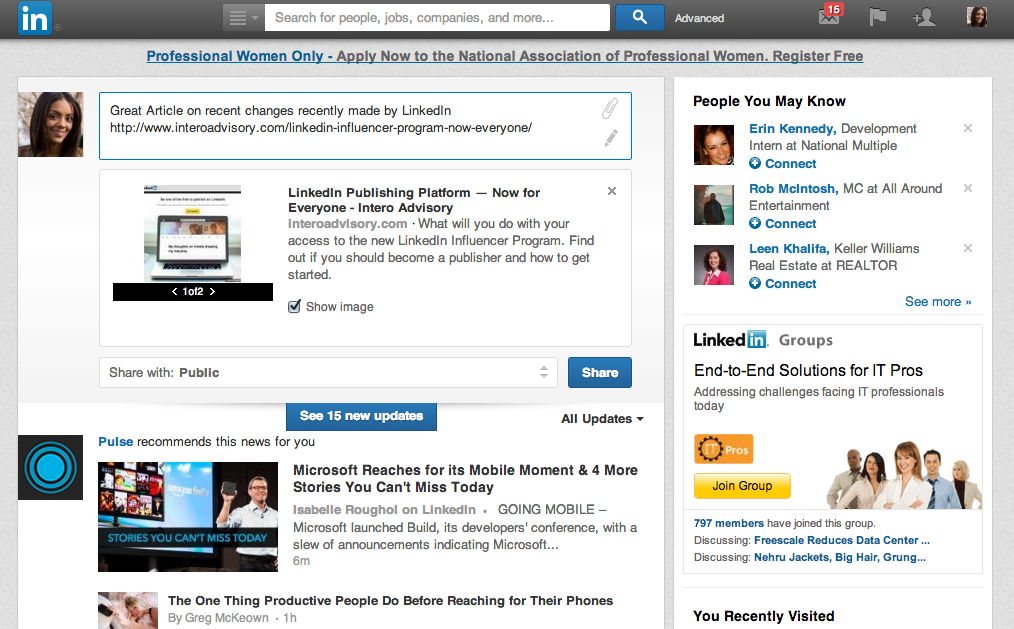The width and height of the screenshot is (1014, 629).
Task: Open the profile photo account menu
Action: click(976, 17)
